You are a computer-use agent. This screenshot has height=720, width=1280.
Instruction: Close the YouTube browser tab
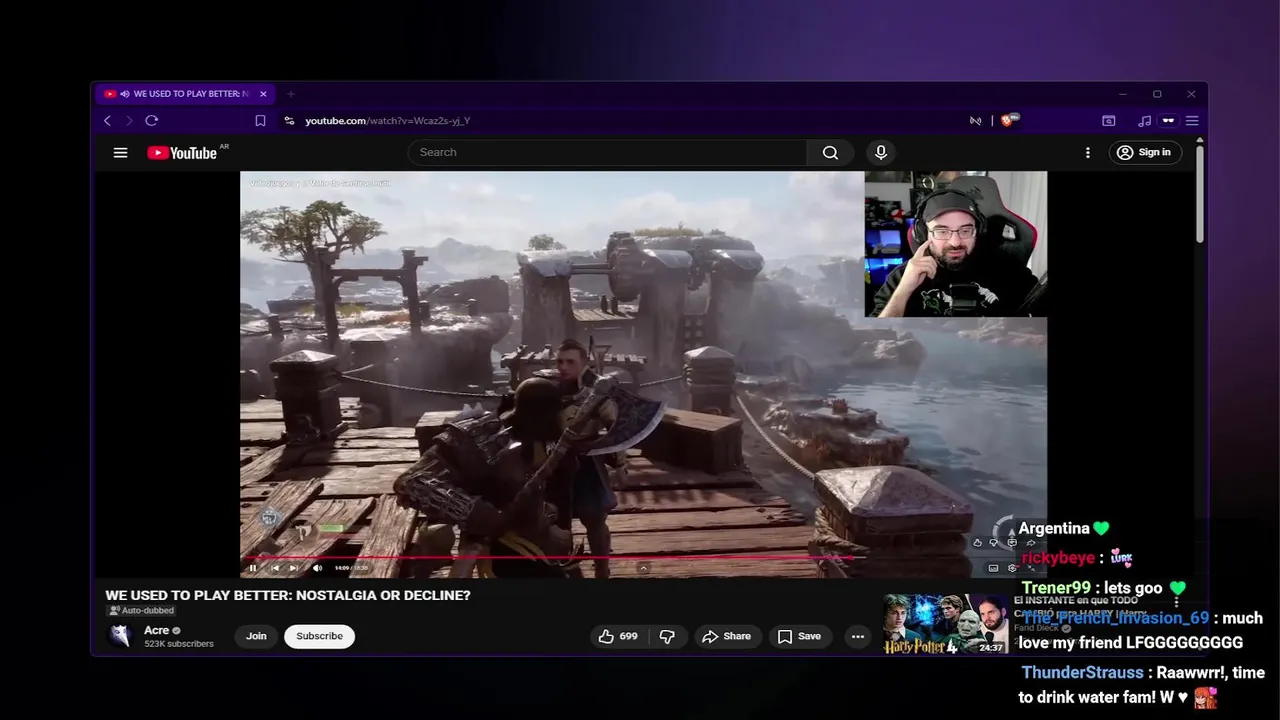[x=263, y=94]
